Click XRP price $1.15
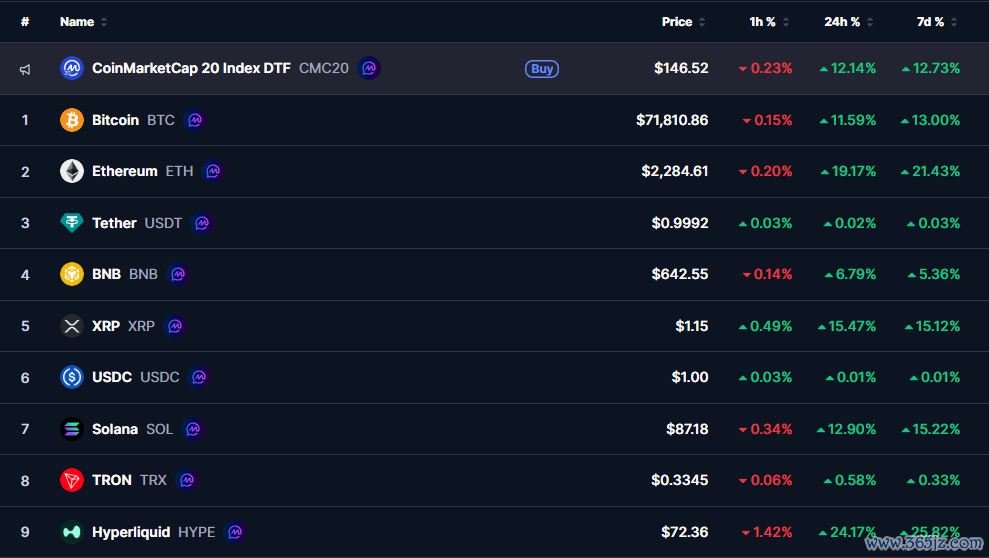 click(692, 326)
